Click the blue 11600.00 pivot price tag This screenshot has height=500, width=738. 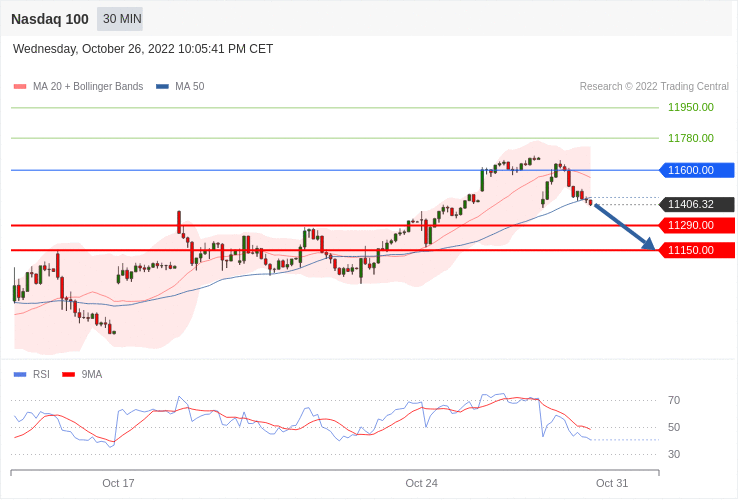(x=697, y=170)
